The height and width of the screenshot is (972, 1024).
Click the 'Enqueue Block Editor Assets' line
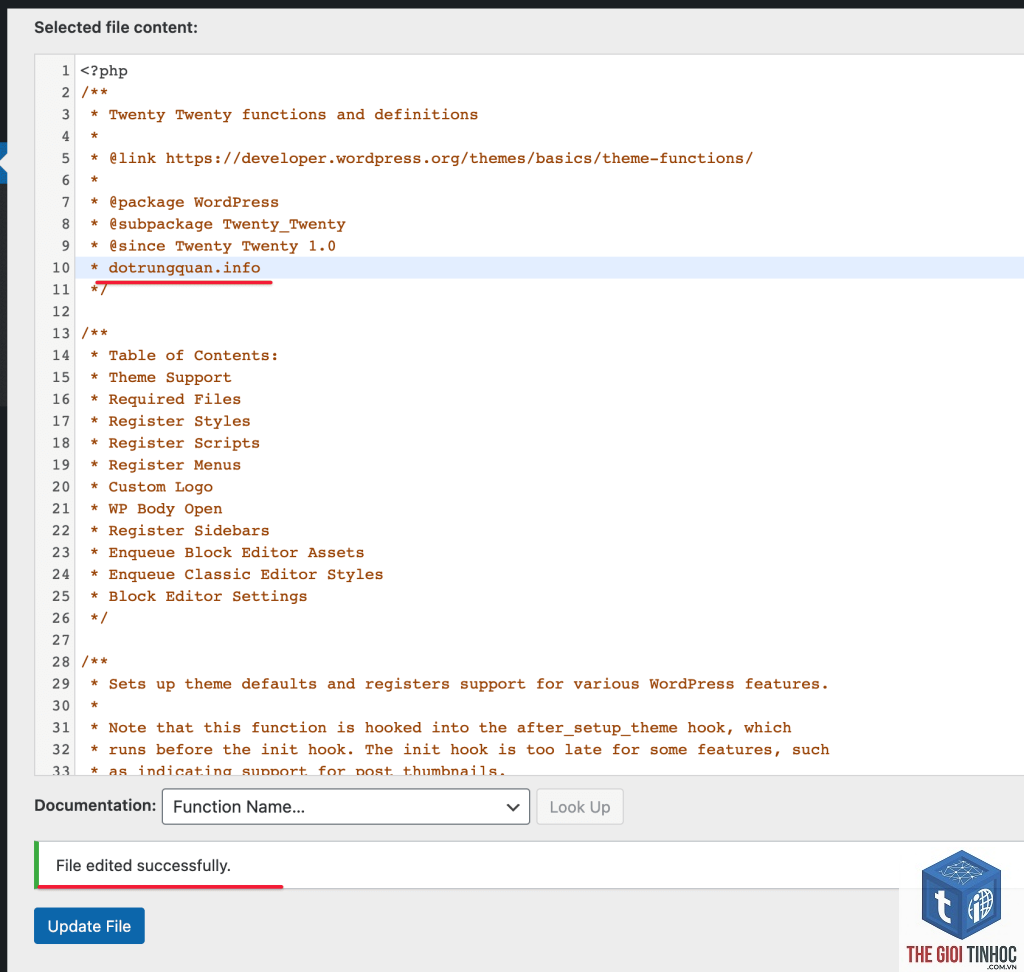tap(236, 553)
